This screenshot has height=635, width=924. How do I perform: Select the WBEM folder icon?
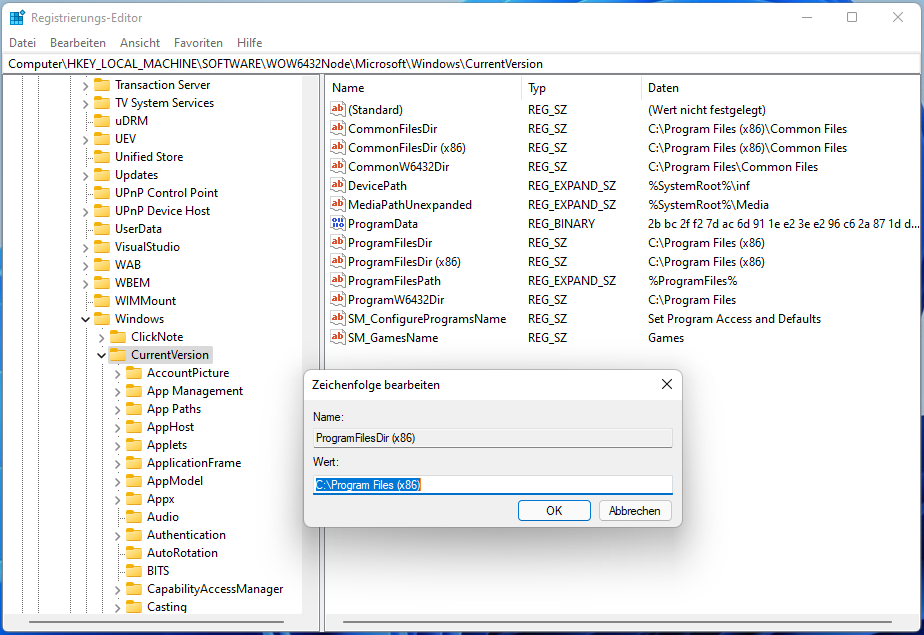point(102,283)
